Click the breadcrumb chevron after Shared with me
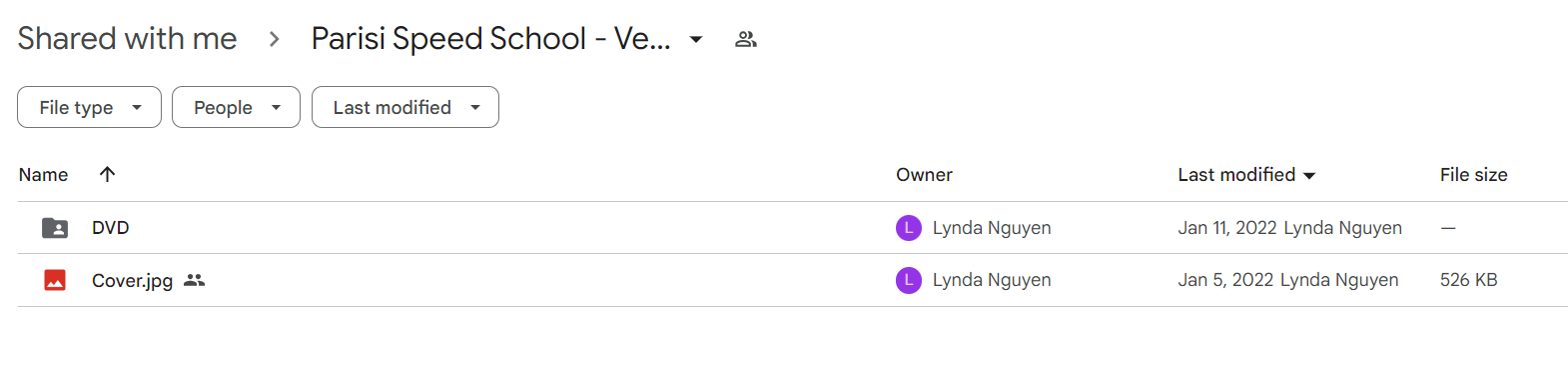Image resolution: width=1568 pixels, height=382 pixels. (274, 39)
